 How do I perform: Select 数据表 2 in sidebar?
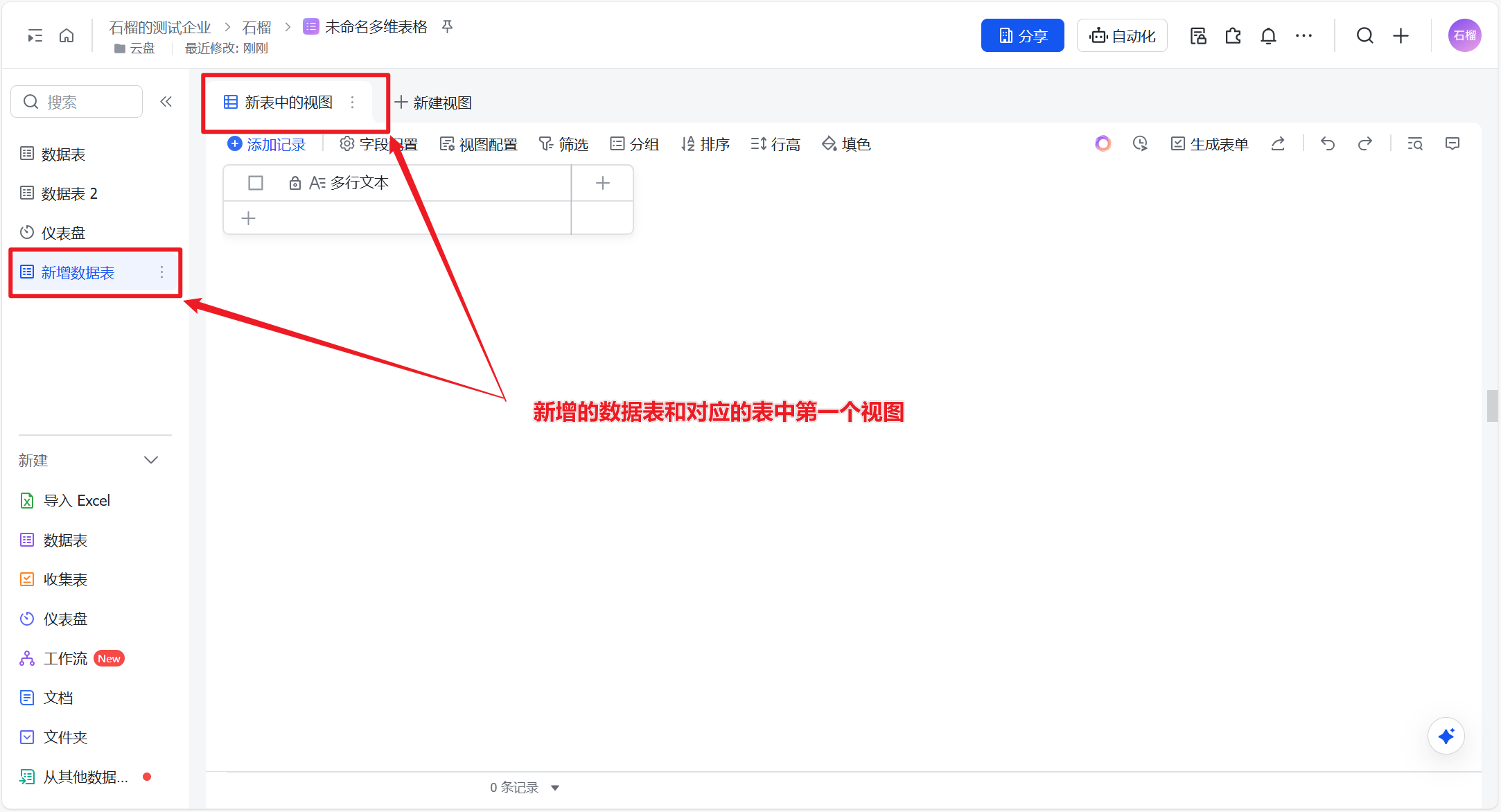pos(69,193)
